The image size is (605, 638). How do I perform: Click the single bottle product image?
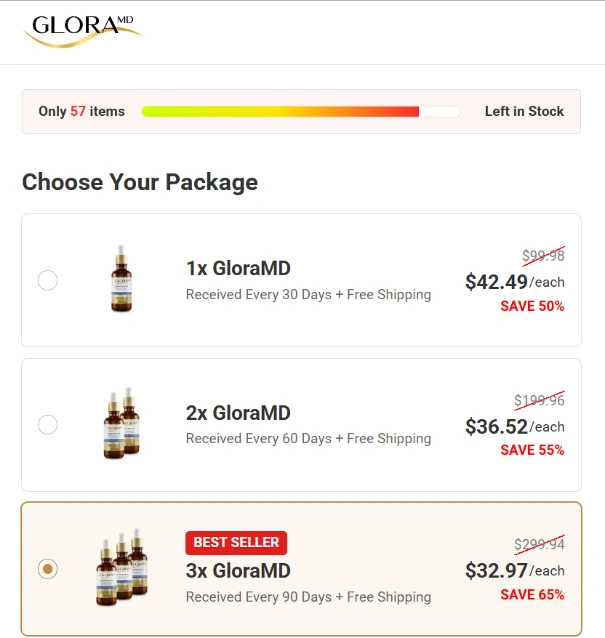(123, 279)
